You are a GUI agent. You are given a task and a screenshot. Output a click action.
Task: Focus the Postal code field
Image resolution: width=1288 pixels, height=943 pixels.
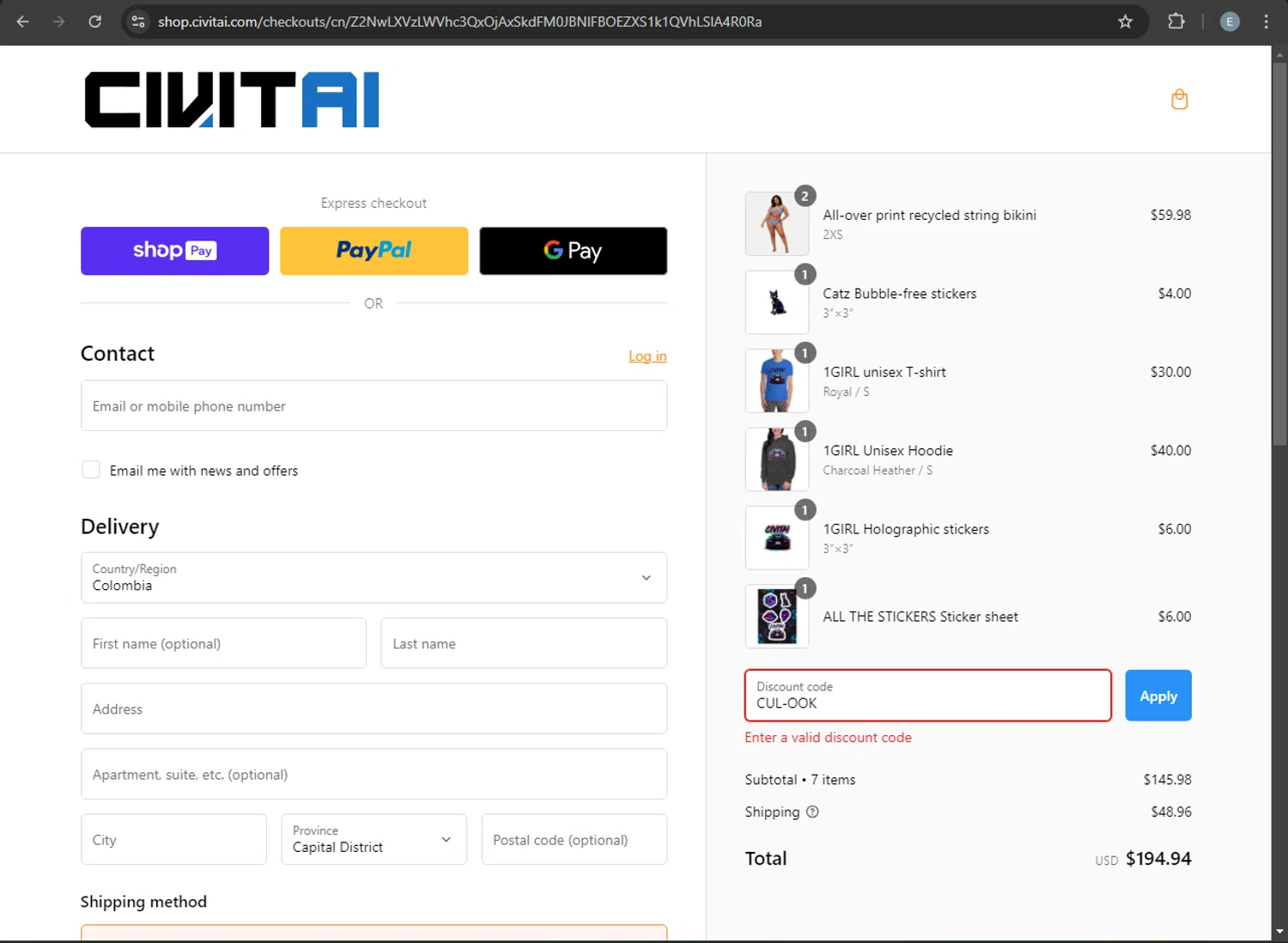tap(574, 839)
